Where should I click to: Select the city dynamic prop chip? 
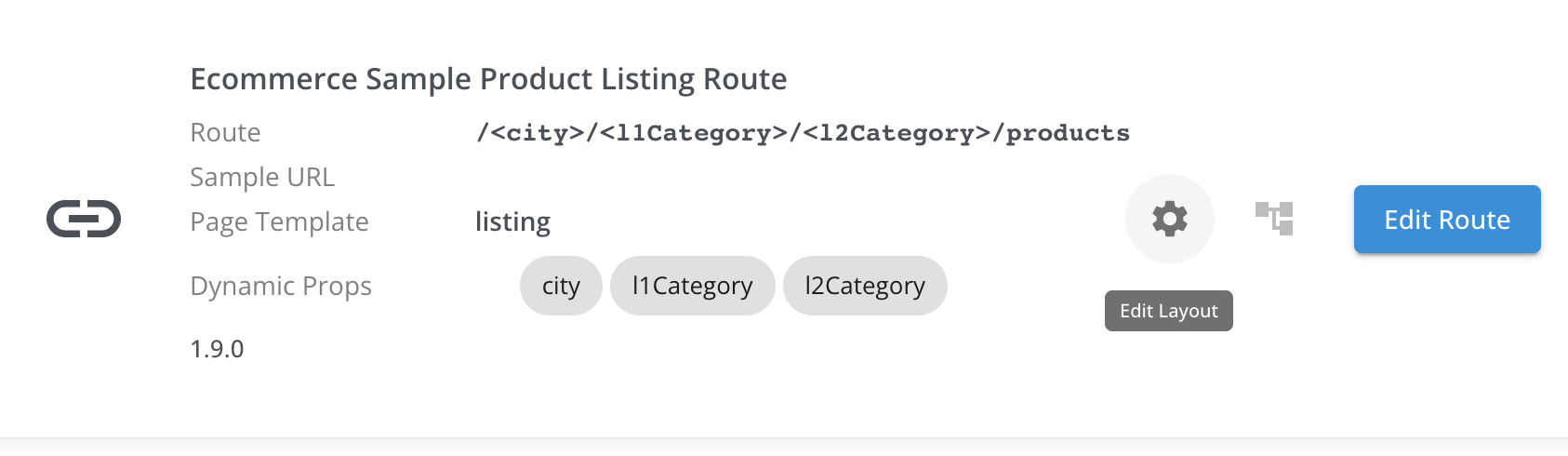click(x=561, y=286)
